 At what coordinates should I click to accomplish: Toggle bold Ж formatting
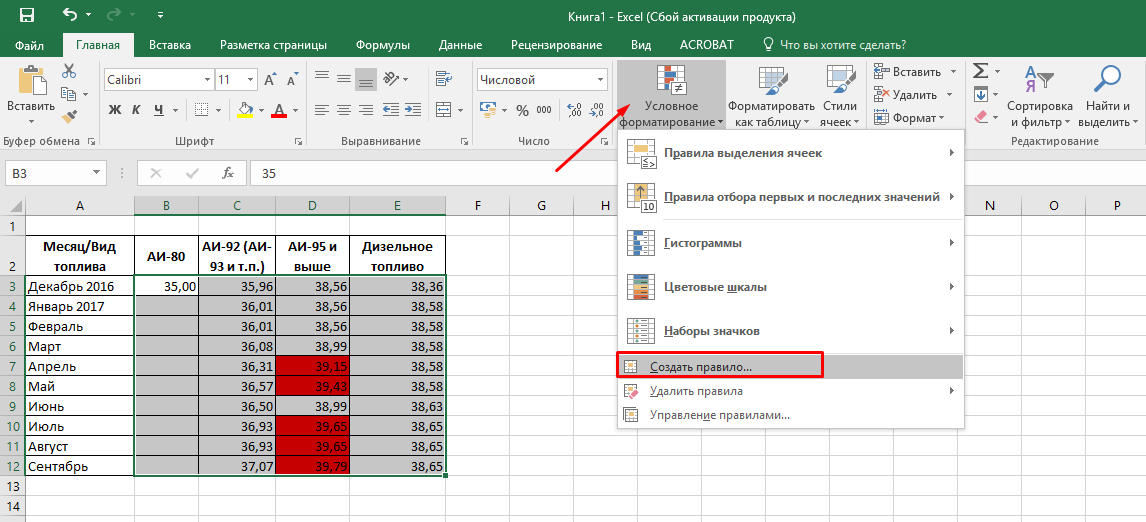(115, 110)
